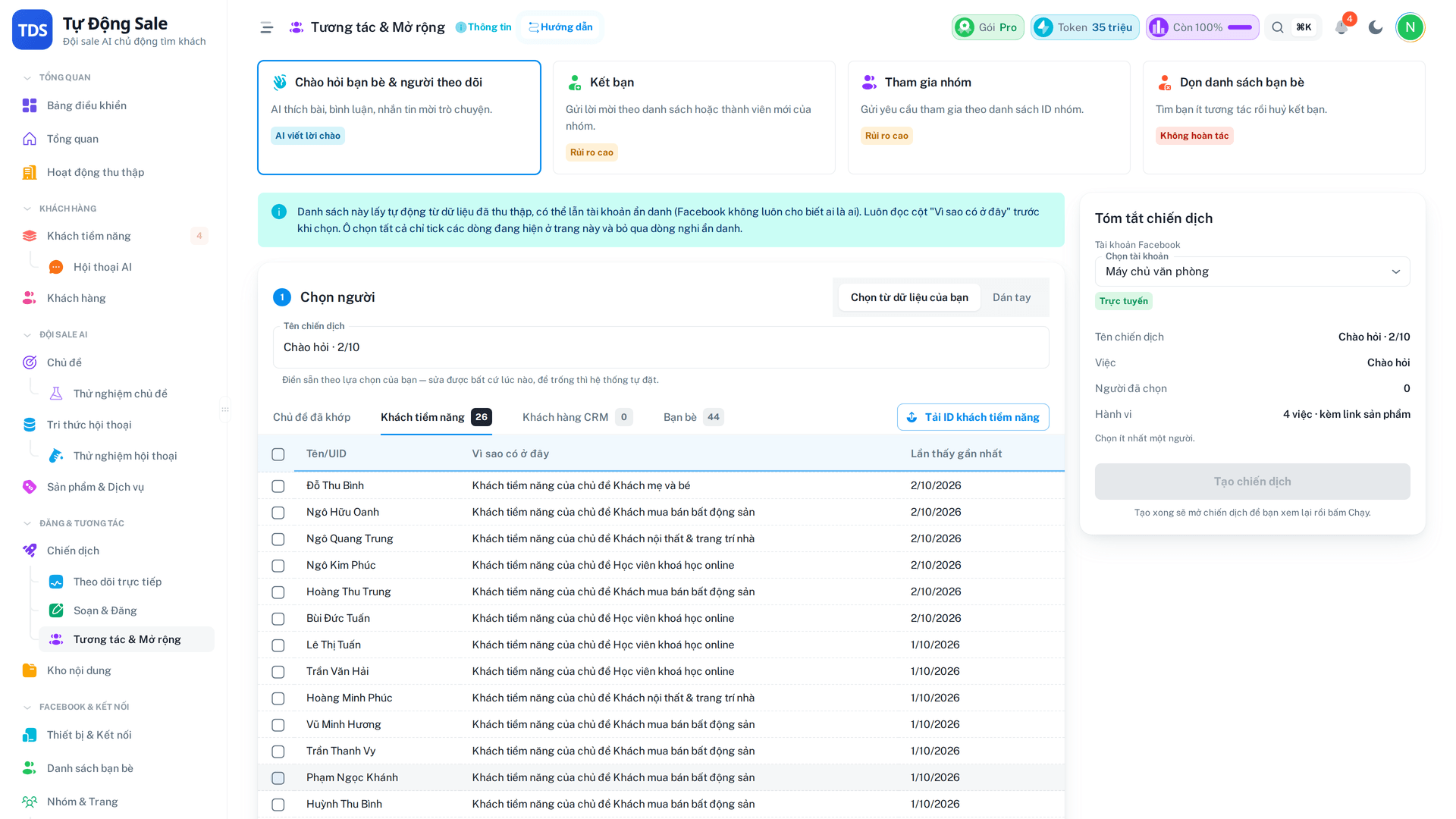Open the Thông tin link
The width and height of the screenshot is (1456, 819).
point(483,27)
